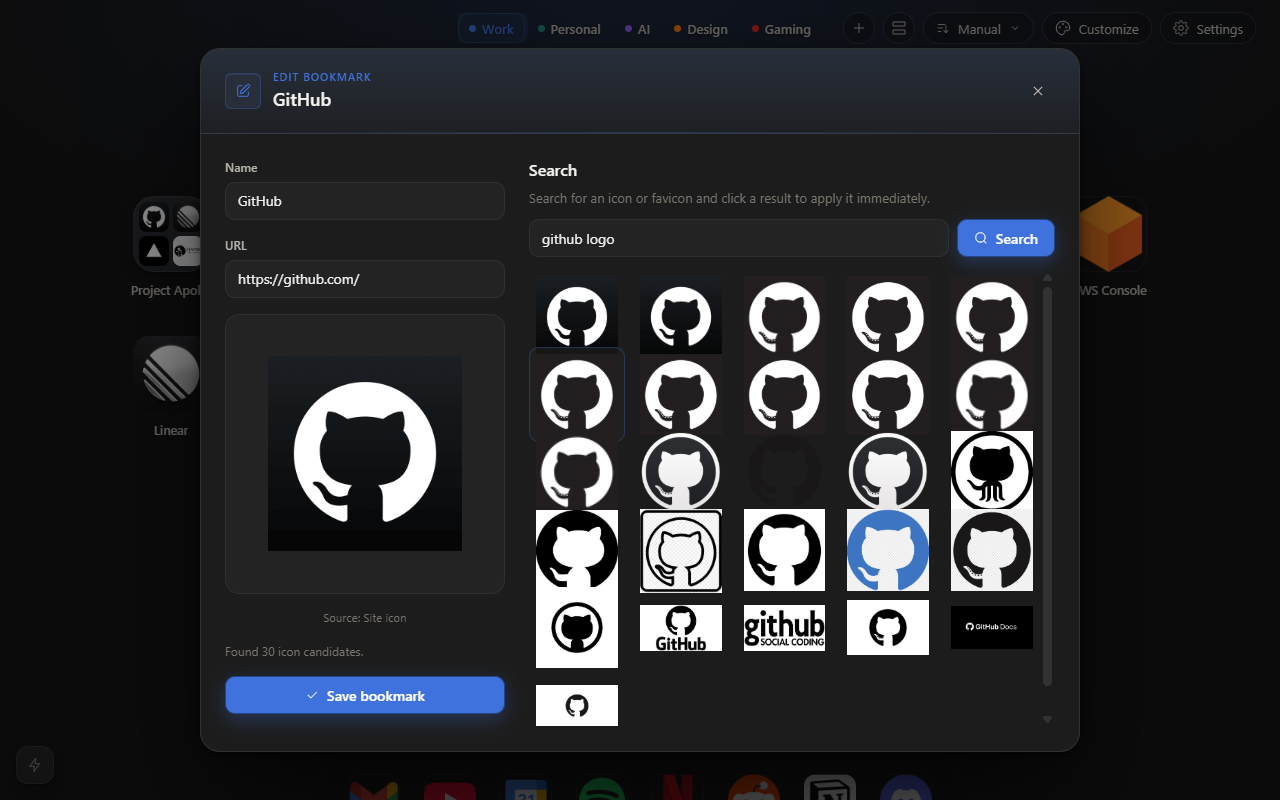This screenshot has height=800, width=1280.
Task: Select the highlighted currently-selected Octocat result
Action: click(577, 395)
